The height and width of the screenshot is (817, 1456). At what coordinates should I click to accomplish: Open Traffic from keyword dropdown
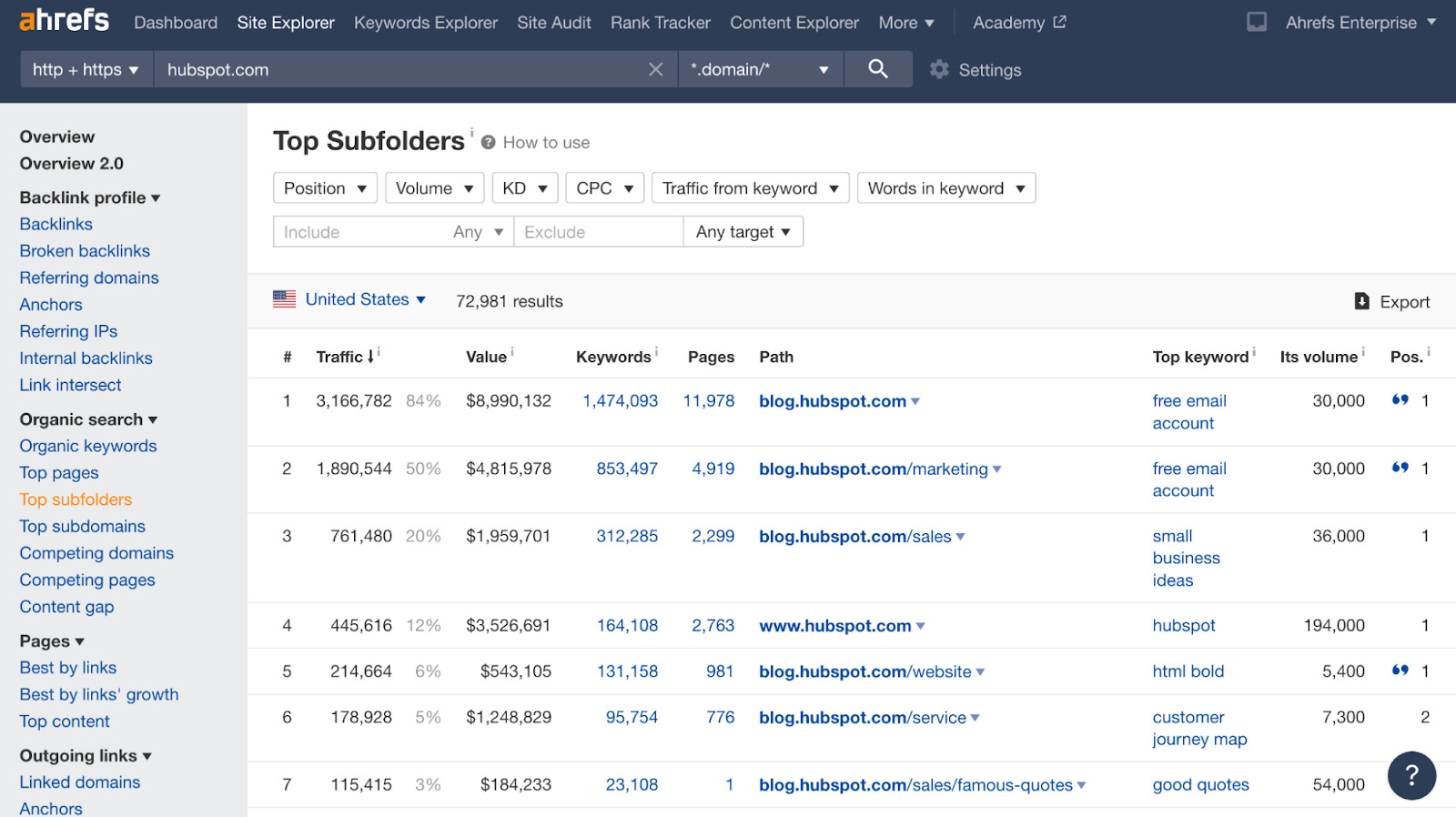[750, 188]
